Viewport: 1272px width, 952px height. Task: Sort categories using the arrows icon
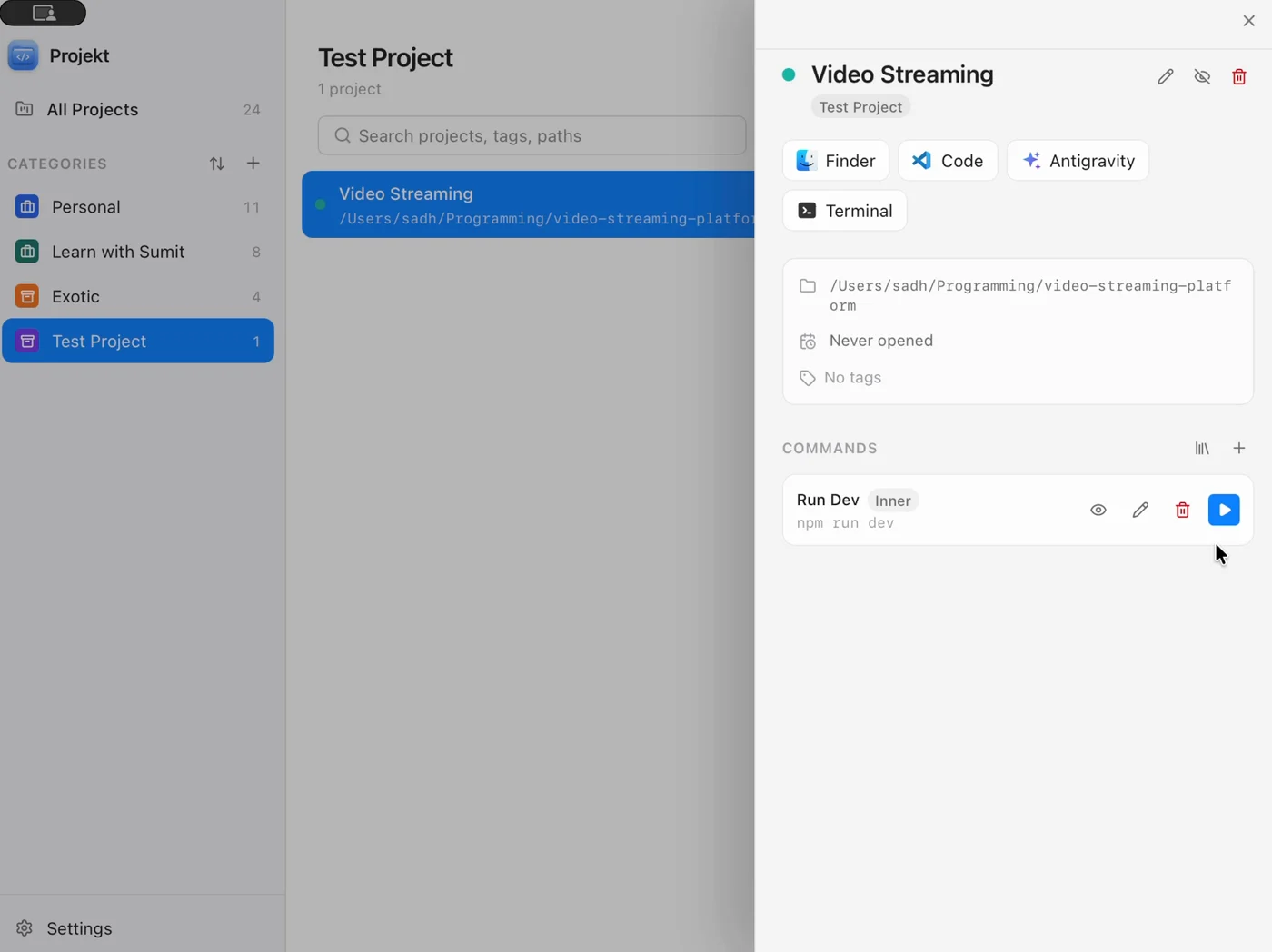[x=216, y=164]
